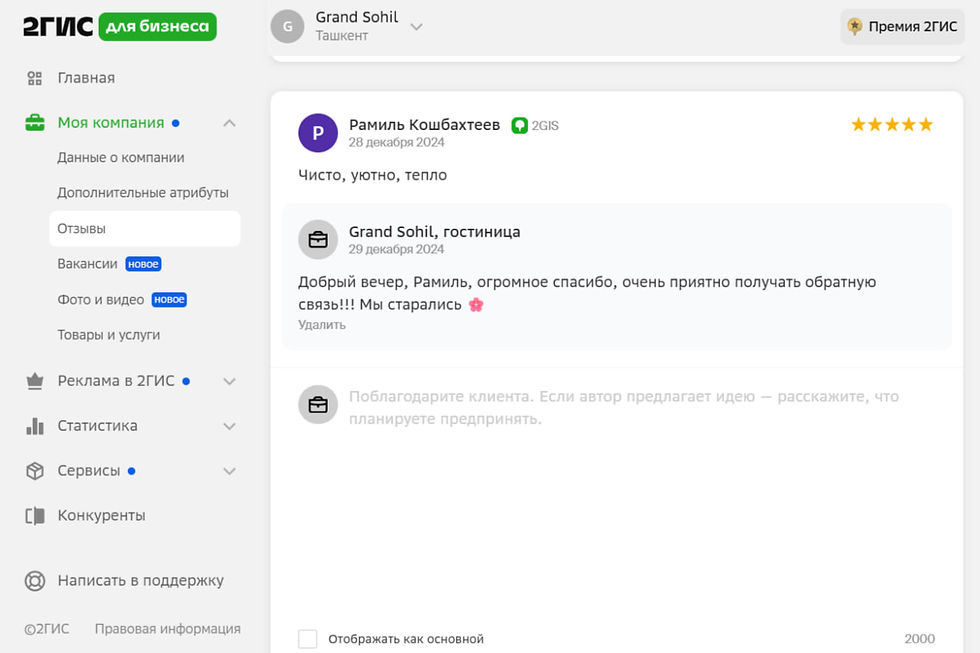Click the green briefcase Моя компания icon
980x653 pixels.
point(35,122)
